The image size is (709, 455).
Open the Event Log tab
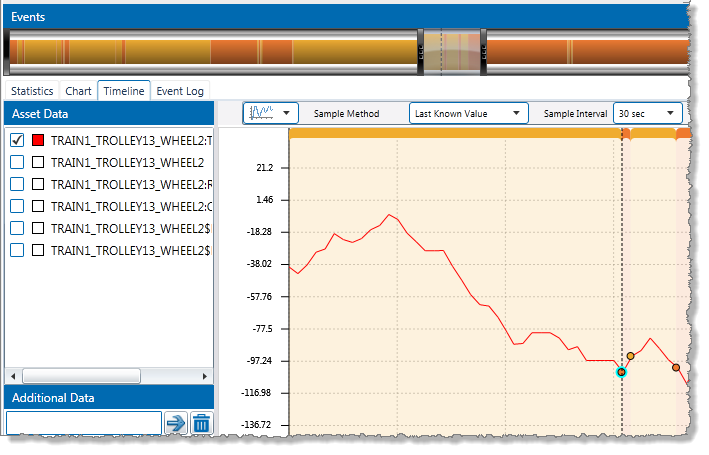[x=180, y=91]
